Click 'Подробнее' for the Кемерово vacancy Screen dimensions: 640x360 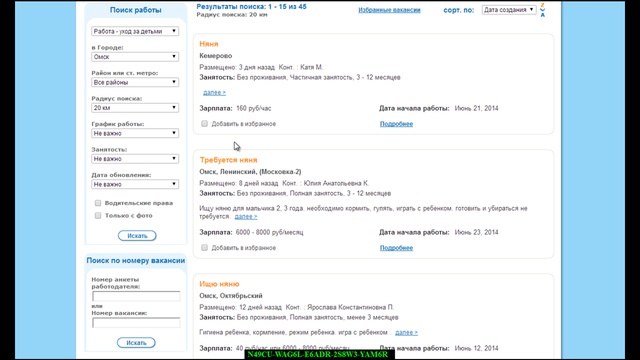(396, 124)
